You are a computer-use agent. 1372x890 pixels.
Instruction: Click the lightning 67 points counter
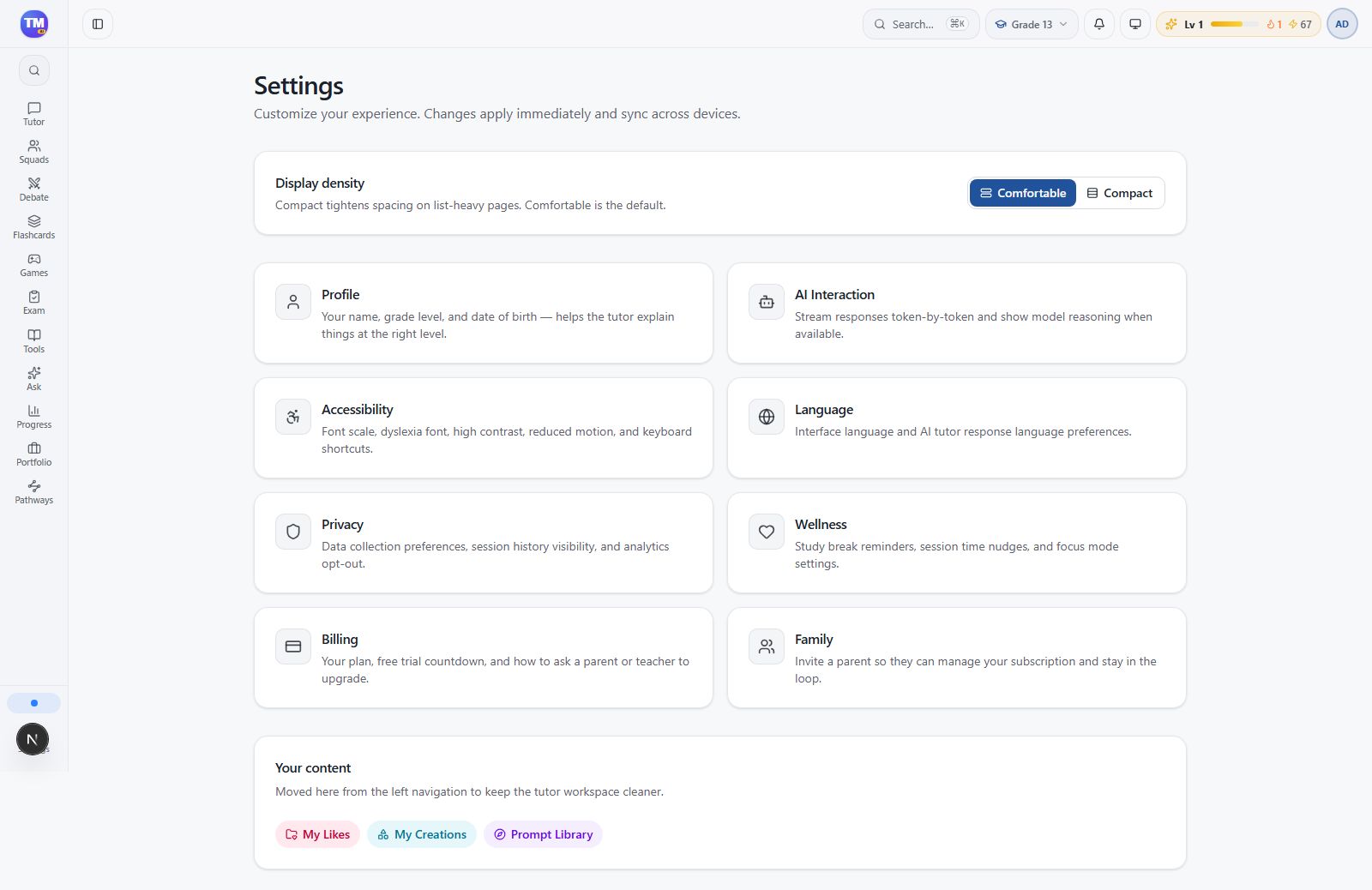tap(1300, 24)
